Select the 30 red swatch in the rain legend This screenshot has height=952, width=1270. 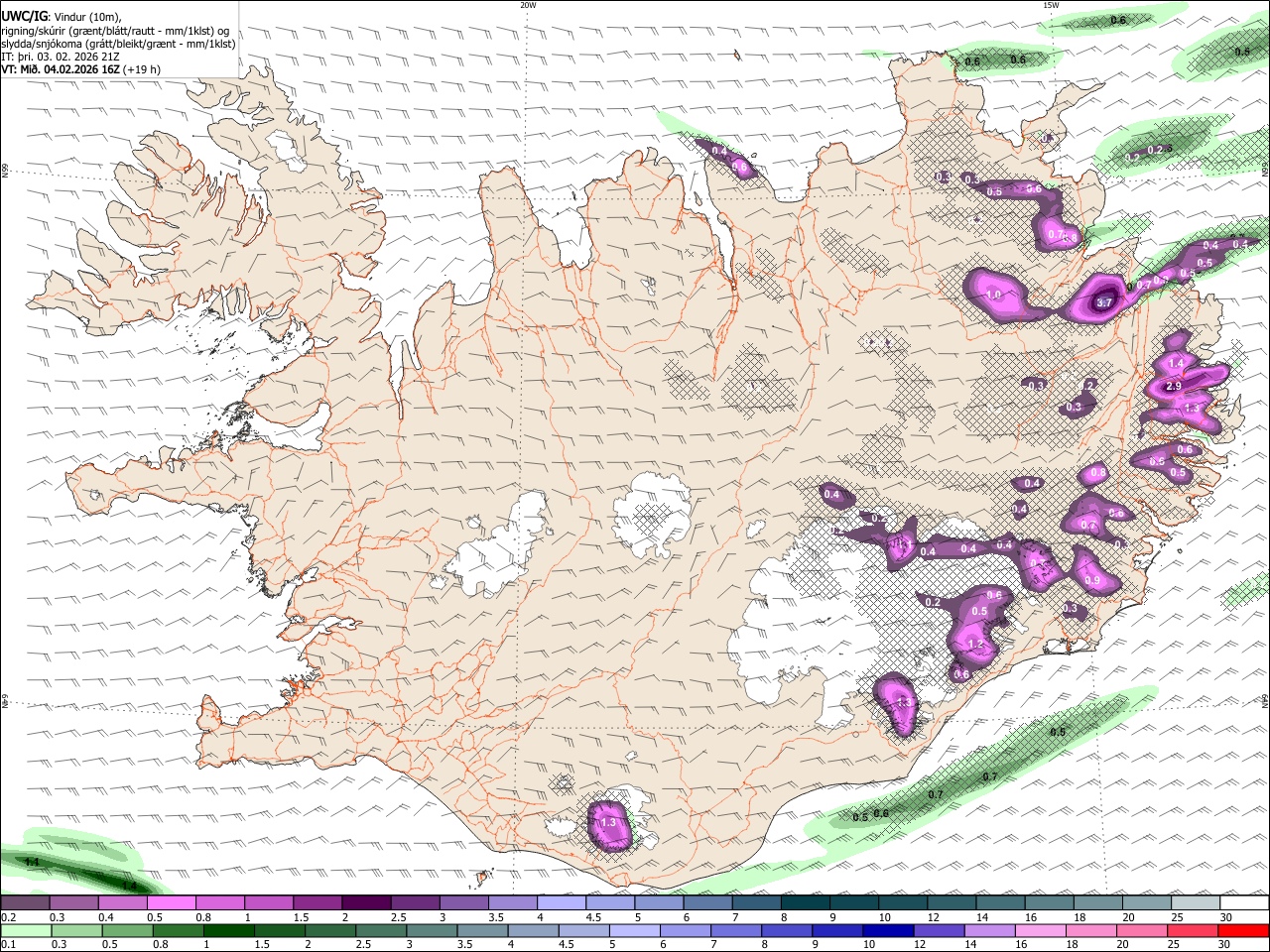coord(1242,930)
